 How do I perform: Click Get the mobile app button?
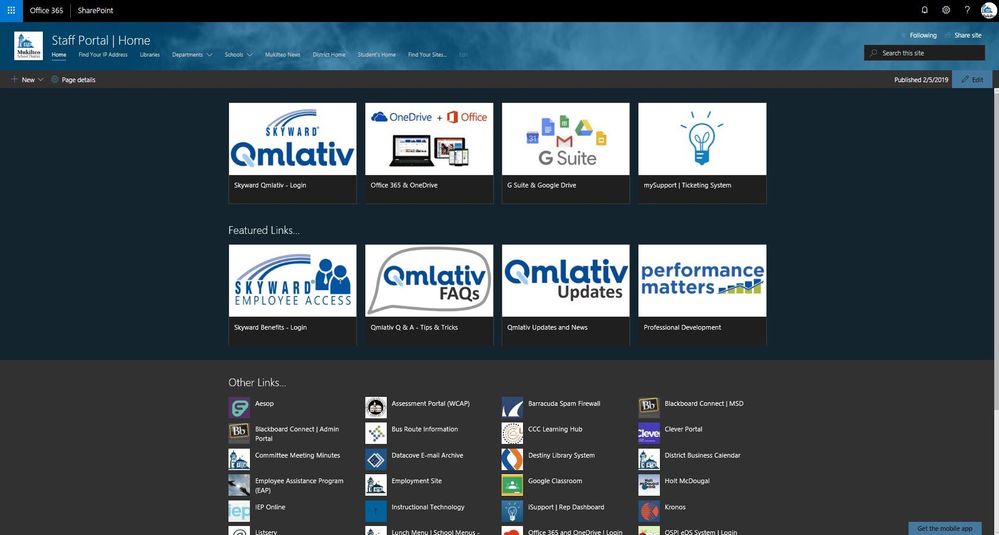point(944,529)
